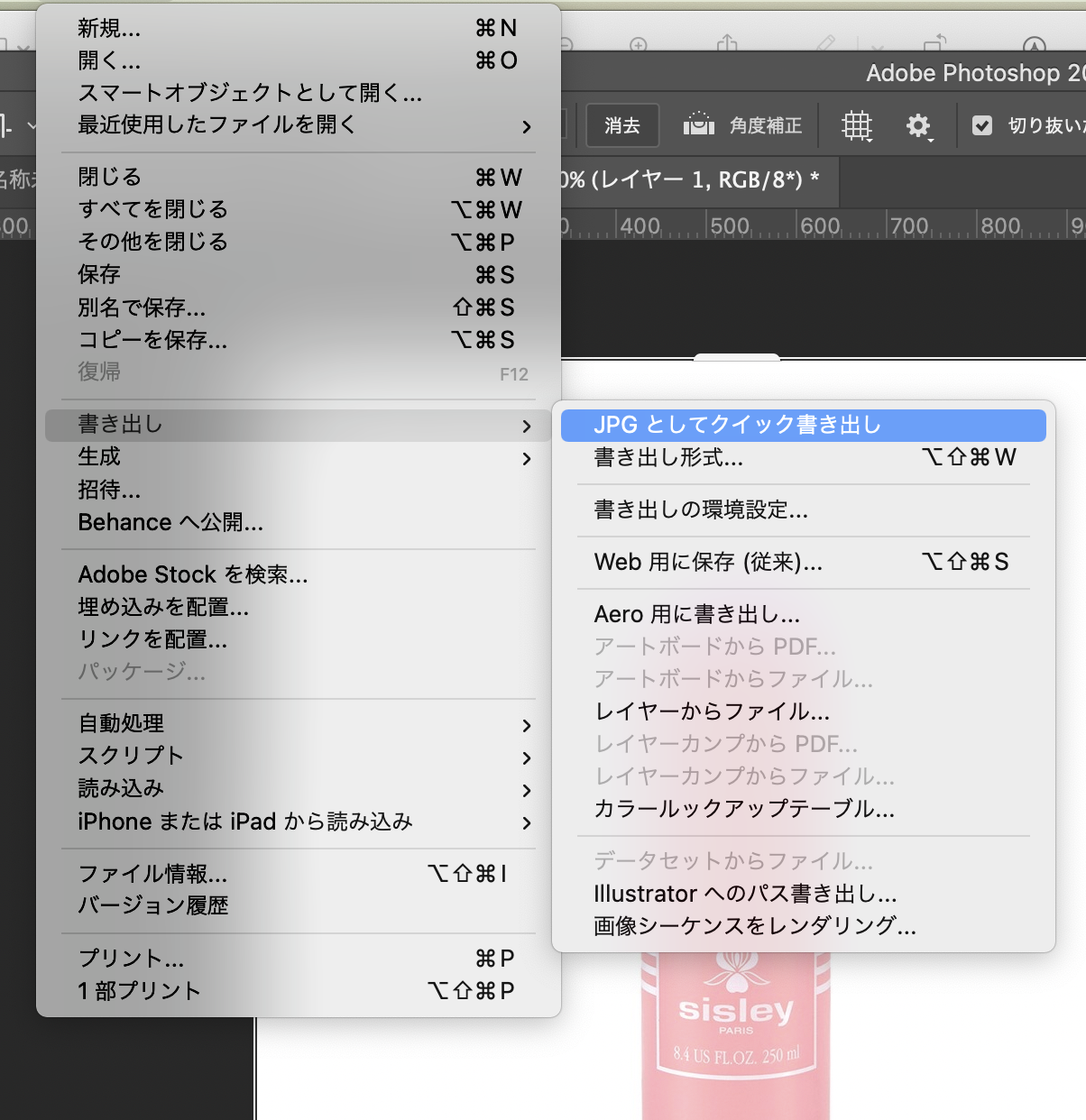
Task: Click the rotate icon in the background toolbar
Action: click(x=935, y=42)
